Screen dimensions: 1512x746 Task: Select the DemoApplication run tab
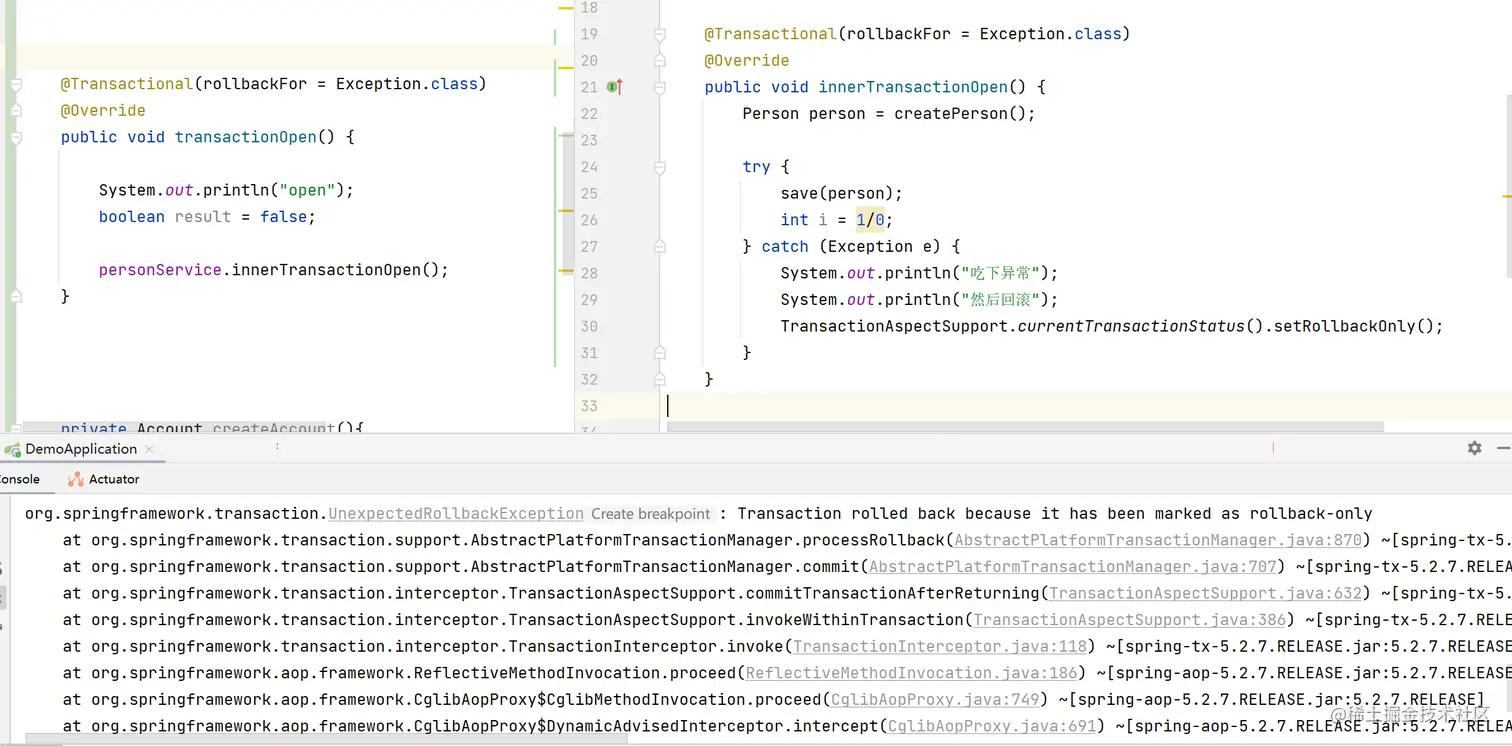(x=81, y=449)
